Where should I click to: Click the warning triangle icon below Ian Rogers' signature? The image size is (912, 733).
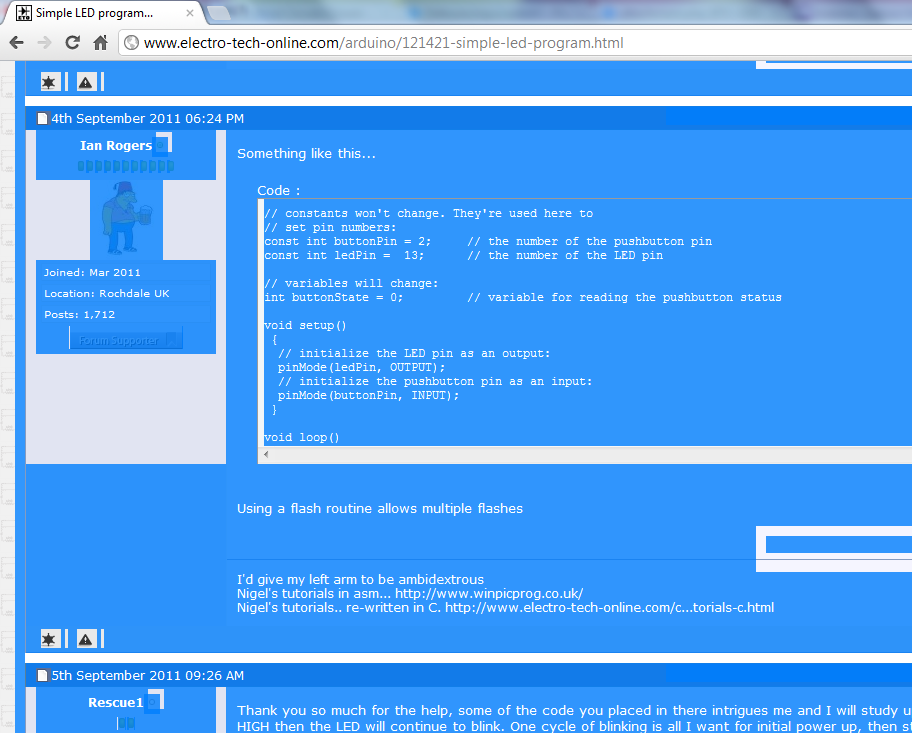pyautogui.click(x=86, y=639)
